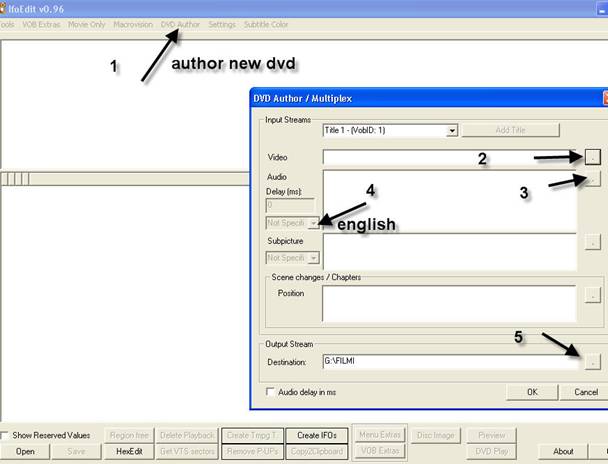Viewport: 608px width, 464px height.
Task: Open the subpicture language dropdown
Action: [x=313, y=257]
